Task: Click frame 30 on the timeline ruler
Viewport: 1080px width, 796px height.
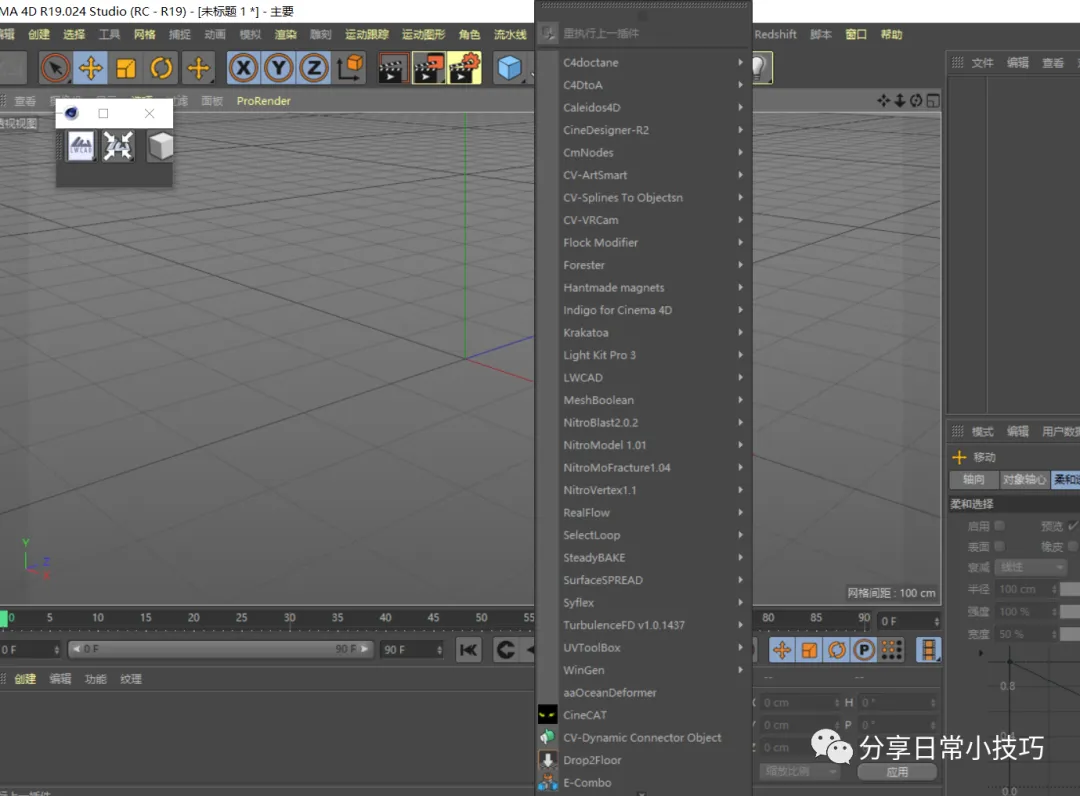Action: coord(289,618)
